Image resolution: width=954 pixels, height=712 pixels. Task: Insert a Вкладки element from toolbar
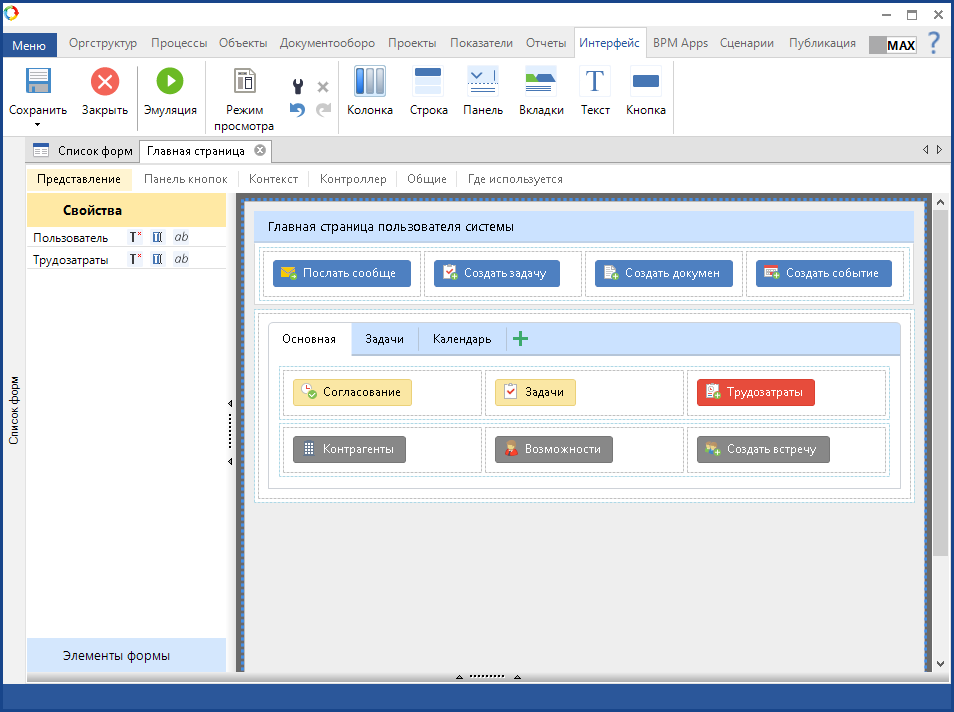pyautogui.click(x=541, y=81)
